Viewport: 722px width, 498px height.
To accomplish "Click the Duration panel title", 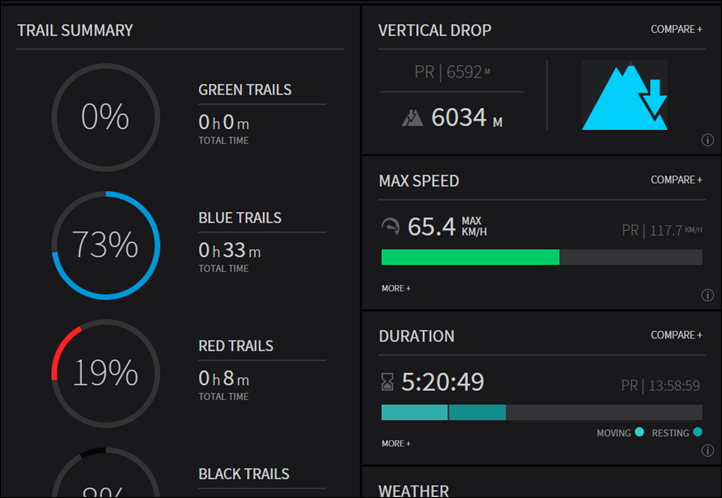I will [417, 336].
